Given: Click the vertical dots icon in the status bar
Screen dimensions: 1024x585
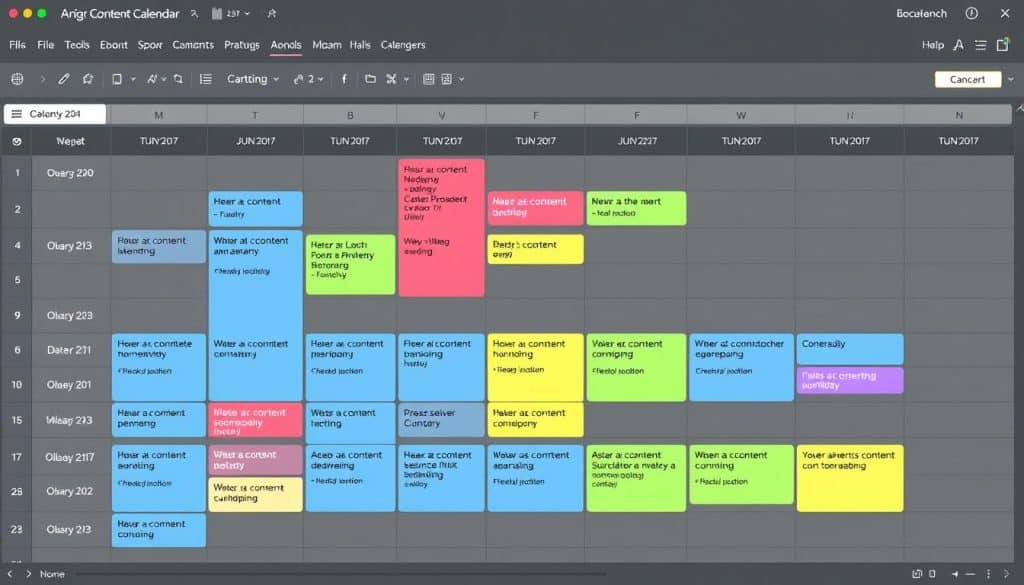Looking at the screenshot, I should (988, 574).
